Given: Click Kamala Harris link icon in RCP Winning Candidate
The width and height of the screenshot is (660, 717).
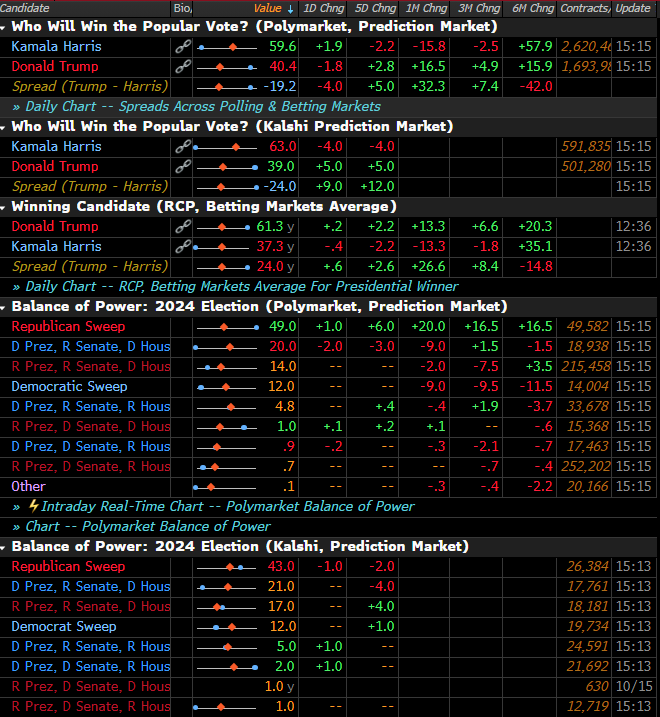Looking at the screenshot, I should (182, 247).
